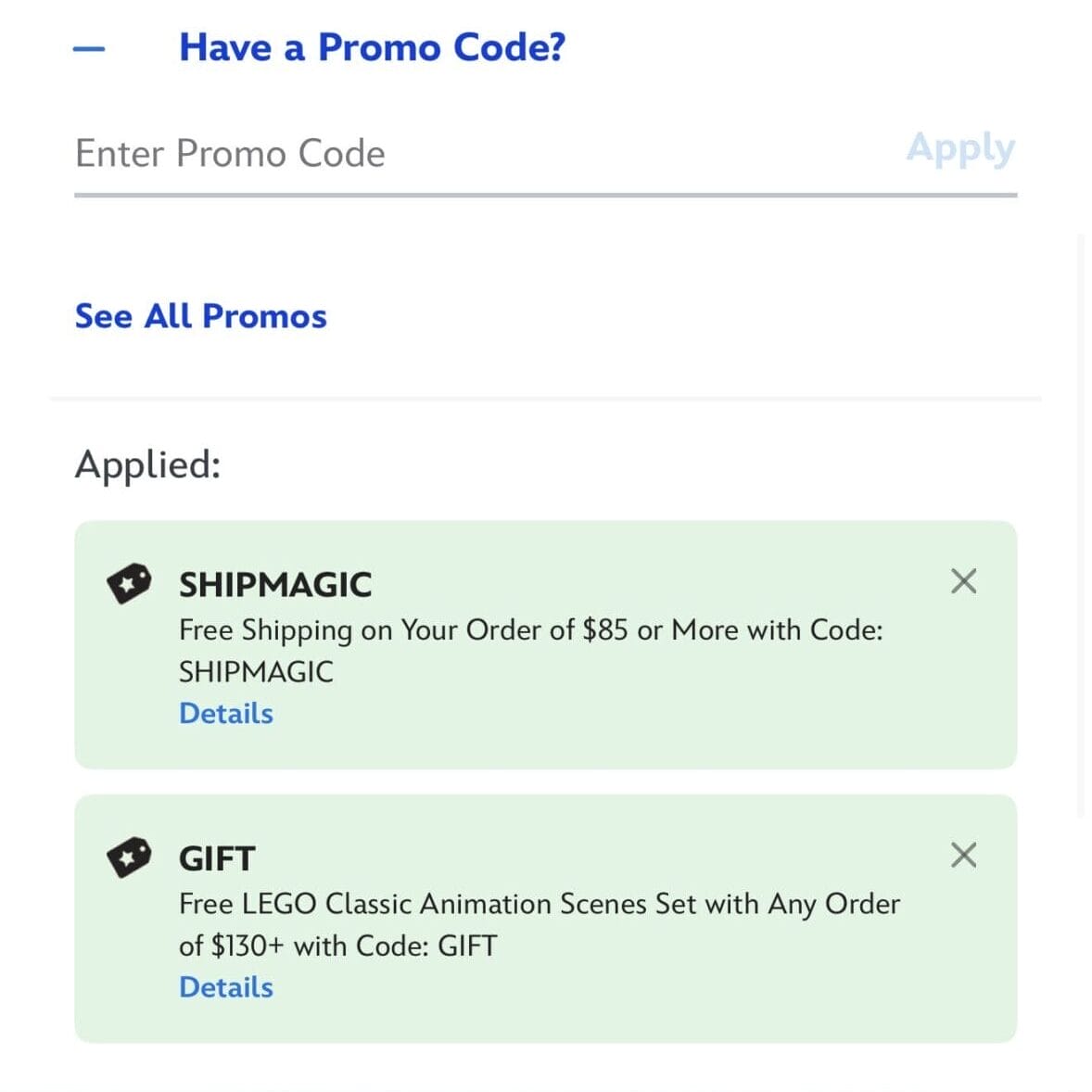Click the Free Shipping $85 description line
This screenshot has height=1092, width=1092.
coord(530,630)
